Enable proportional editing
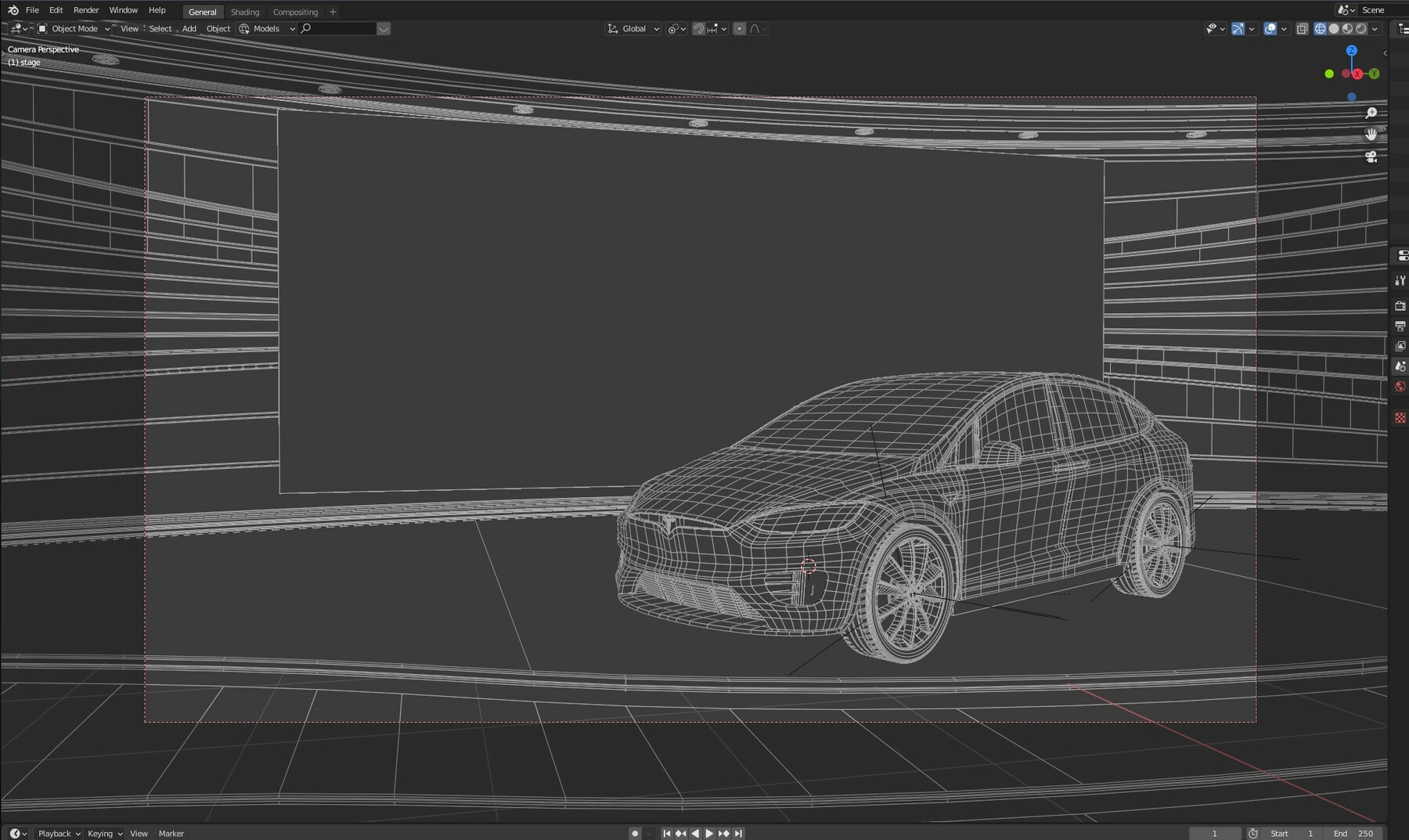 pyautogui.click(x=741, y=29)
